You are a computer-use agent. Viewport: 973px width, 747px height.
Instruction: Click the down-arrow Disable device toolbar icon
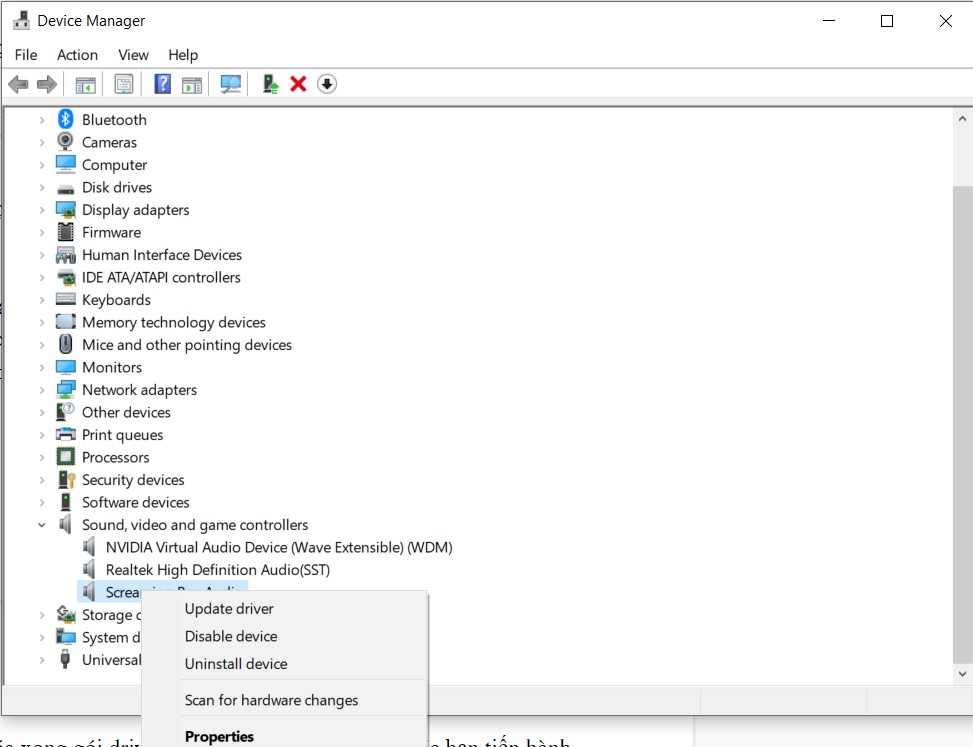(327, 84)
